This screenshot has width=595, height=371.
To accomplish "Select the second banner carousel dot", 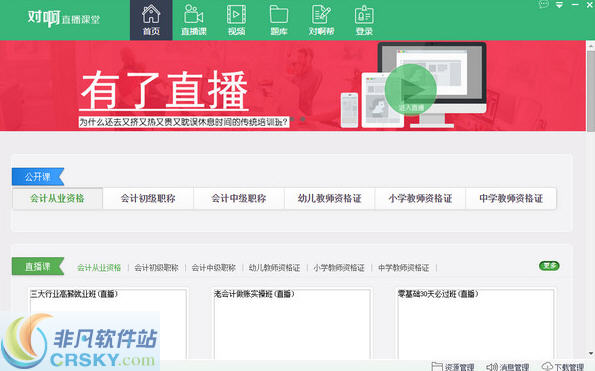I will pyautogui.click(x=302, y=119).
